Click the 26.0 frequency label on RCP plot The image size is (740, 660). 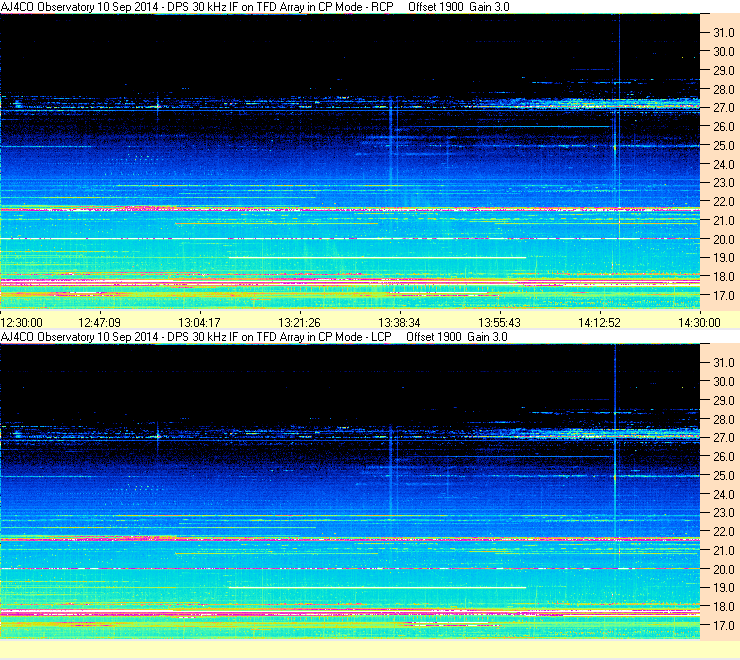[x=724, y=127]
